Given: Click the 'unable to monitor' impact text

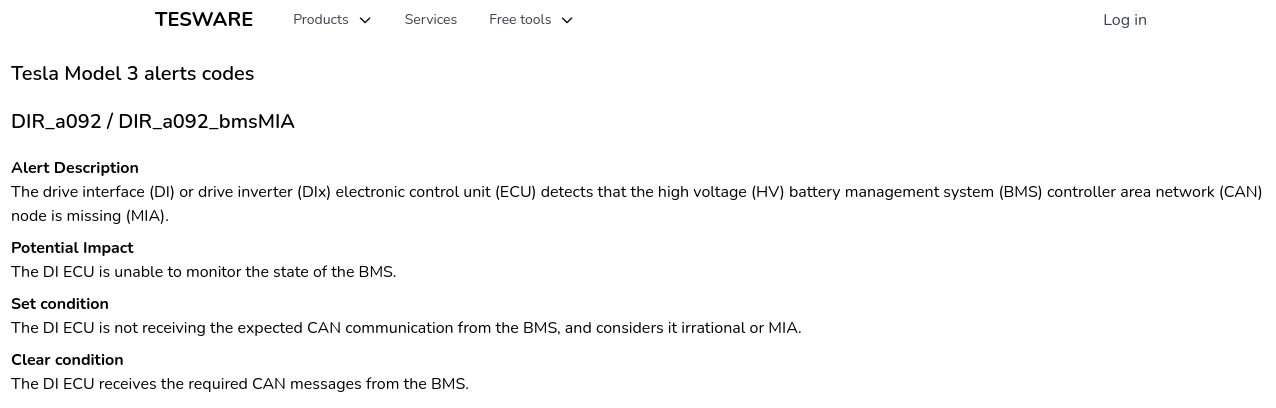Looking at the screenshot, I should point(203,272).
